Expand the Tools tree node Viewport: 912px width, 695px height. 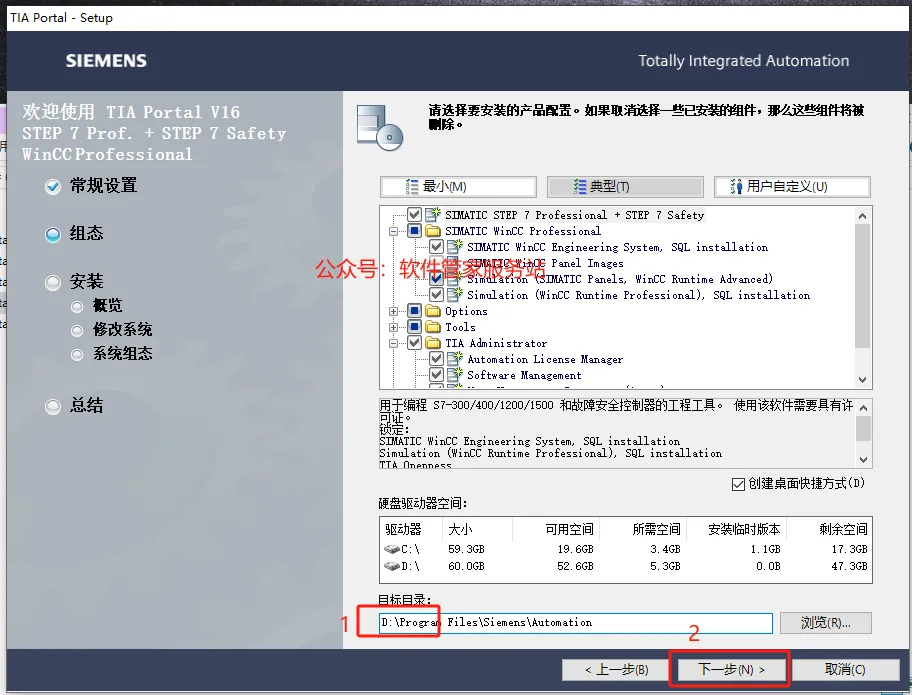coord(394,327)
